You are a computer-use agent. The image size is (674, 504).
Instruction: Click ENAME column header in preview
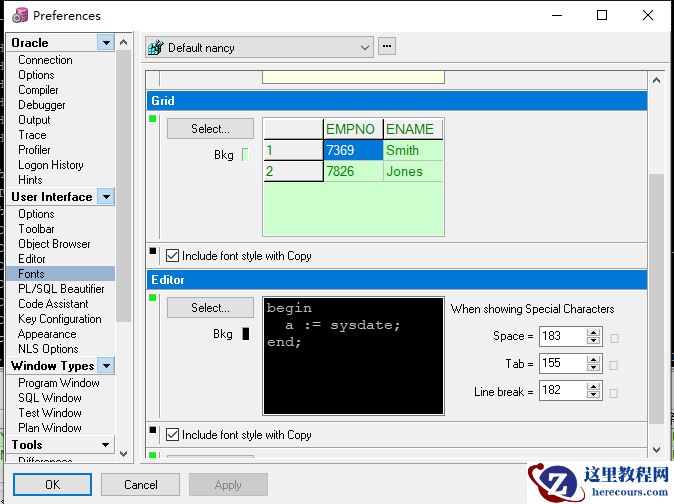point(413,129)
